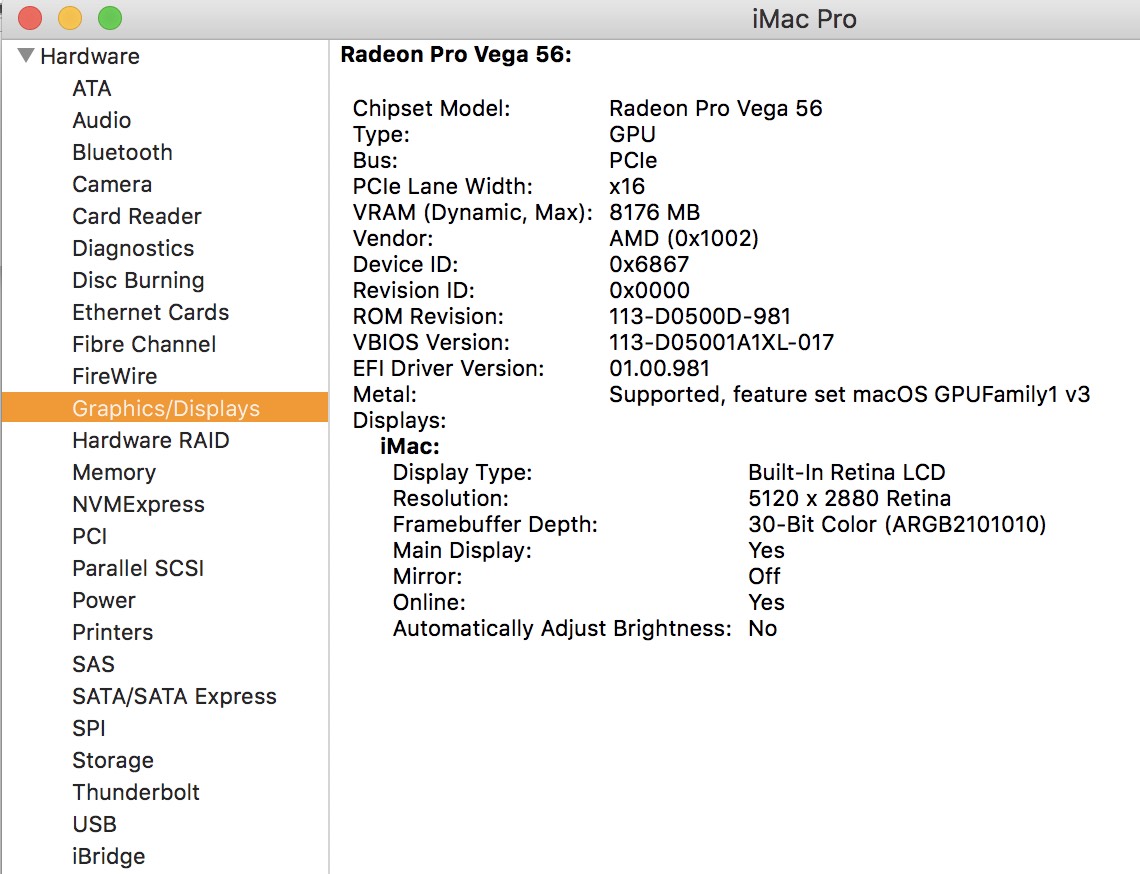
Task: Click the VBIOS Version value 113-D05001A1XL-017
Action: 721,342
